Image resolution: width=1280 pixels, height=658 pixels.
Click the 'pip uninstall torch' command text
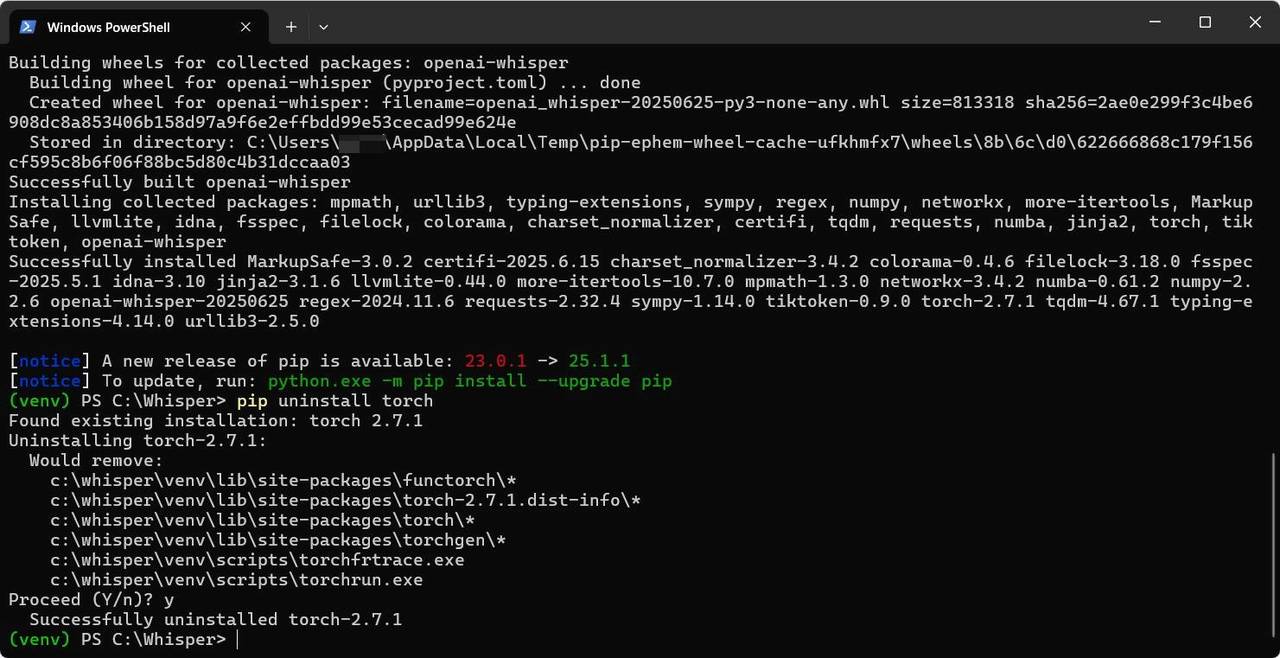click(x=335, y=401)
